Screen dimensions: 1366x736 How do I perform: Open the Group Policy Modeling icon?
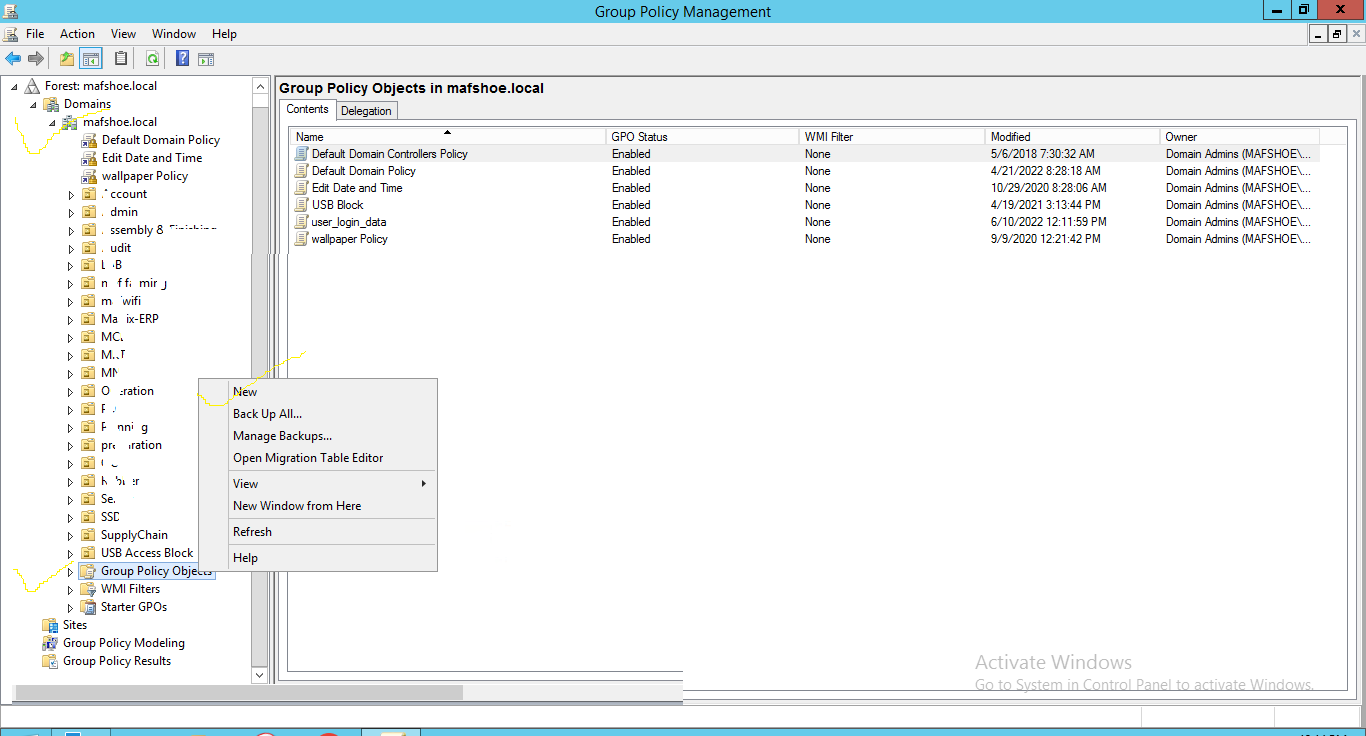pos(50,643)
